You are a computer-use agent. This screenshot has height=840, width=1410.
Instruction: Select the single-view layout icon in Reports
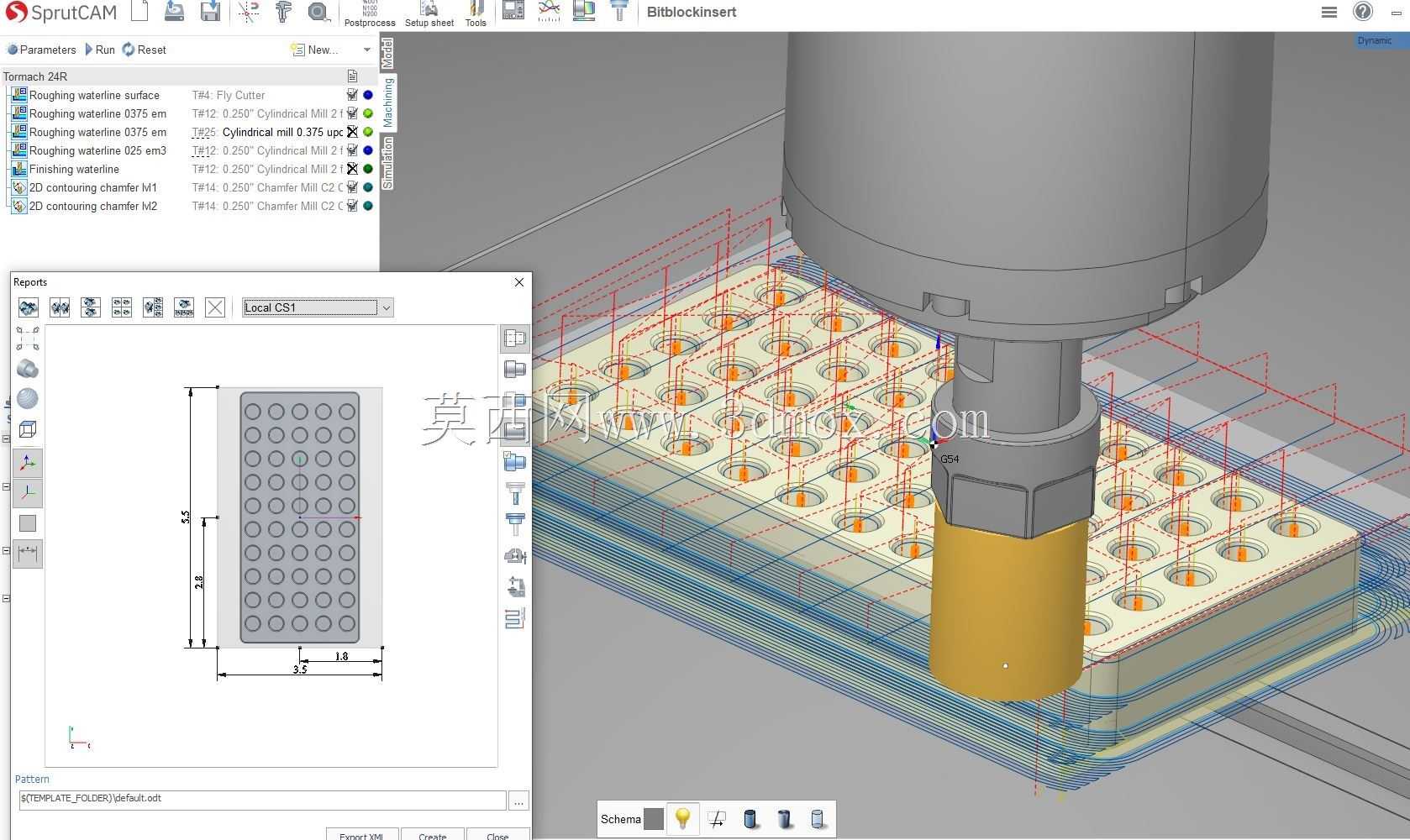[x=29, y=307]
